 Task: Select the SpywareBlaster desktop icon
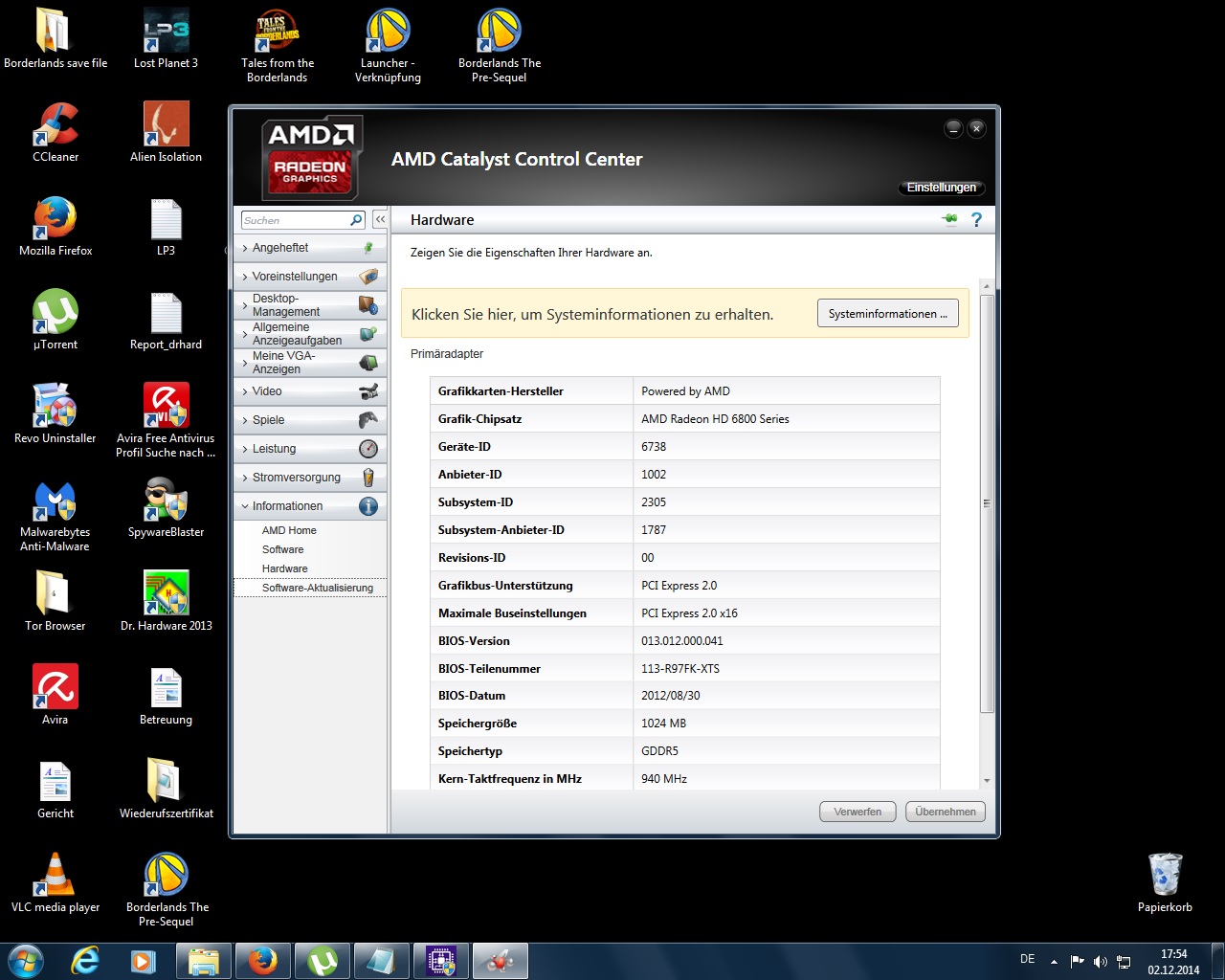167,507
